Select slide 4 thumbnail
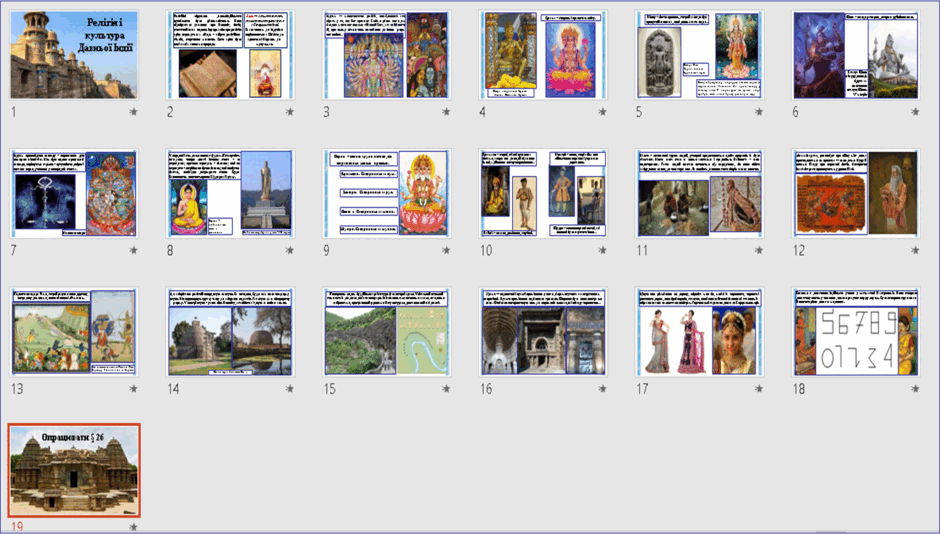Screen dimensions: 940x534 (543, 55)
